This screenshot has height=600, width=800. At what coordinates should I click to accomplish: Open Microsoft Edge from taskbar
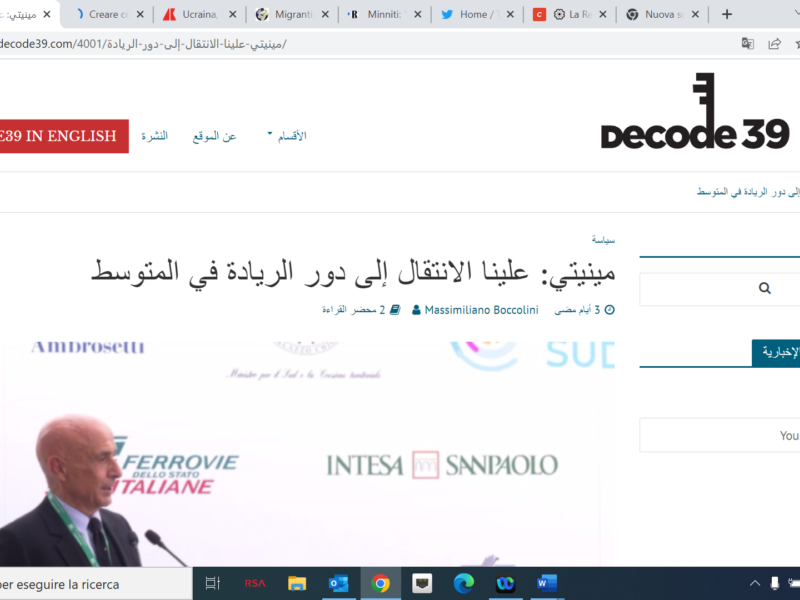464,583
